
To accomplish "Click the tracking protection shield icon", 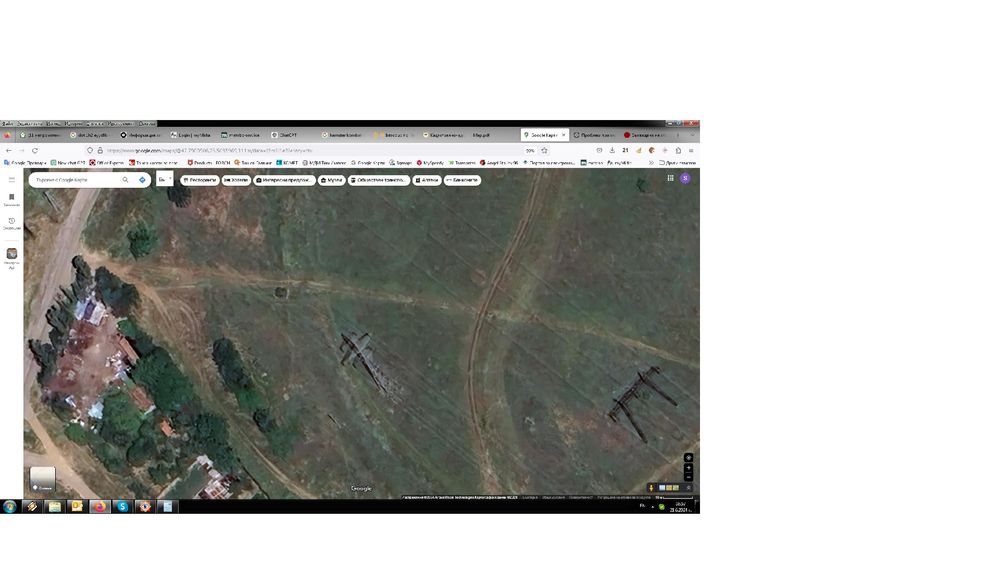I will coord(90,150).
